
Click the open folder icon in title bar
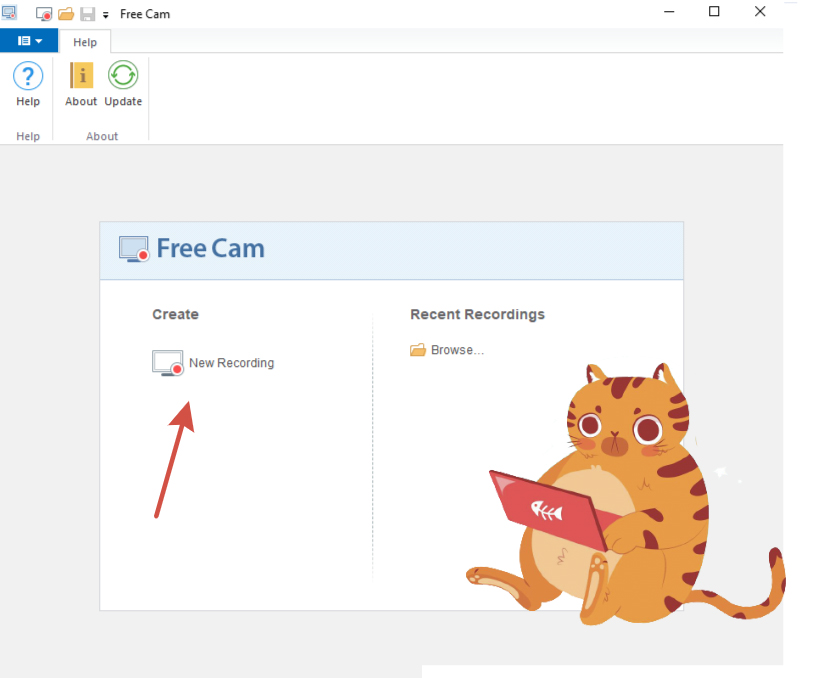[x=66, y=14]
